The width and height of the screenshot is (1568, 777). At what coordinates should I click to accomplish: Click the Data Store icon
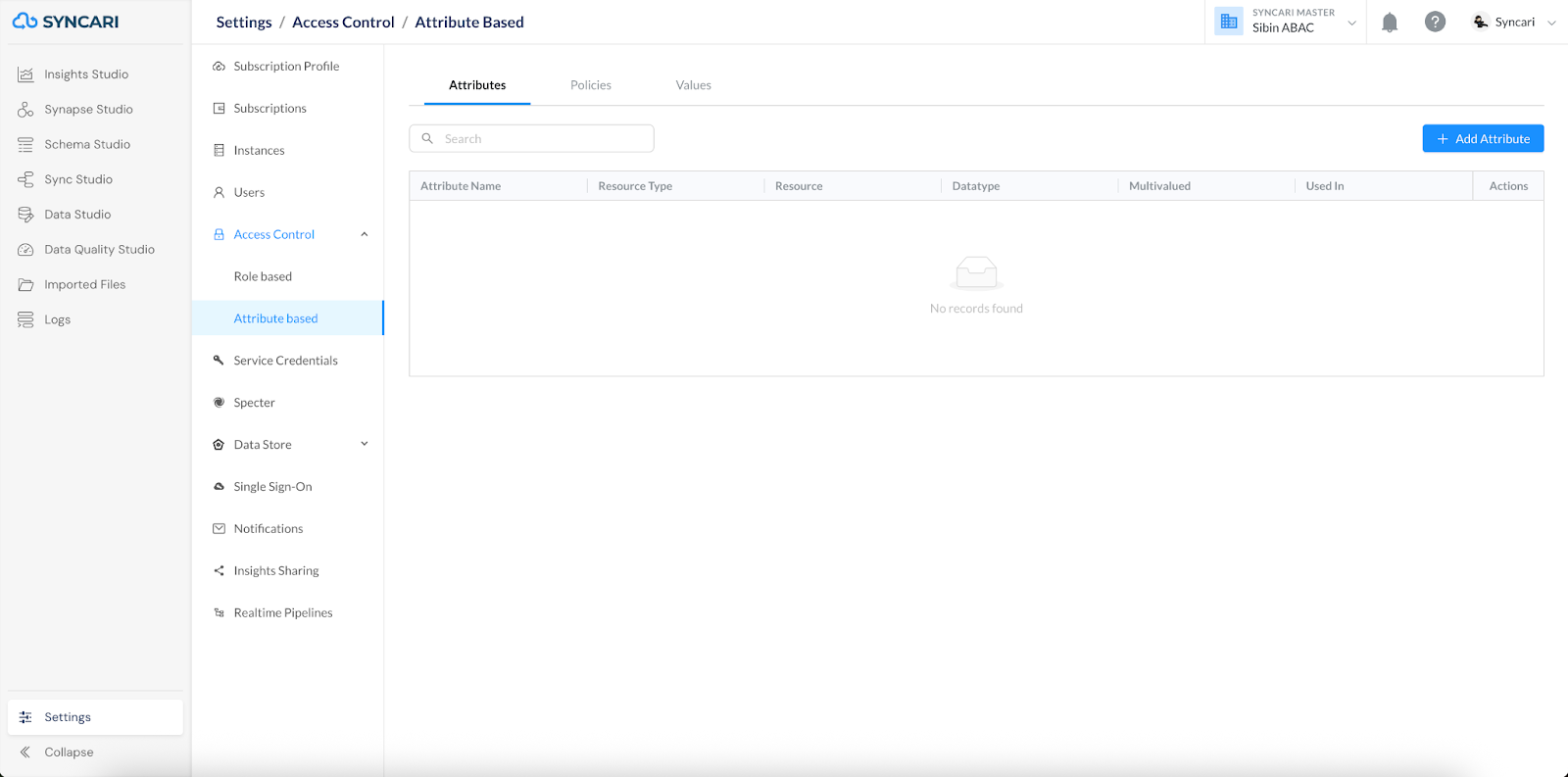coord(219,445)
